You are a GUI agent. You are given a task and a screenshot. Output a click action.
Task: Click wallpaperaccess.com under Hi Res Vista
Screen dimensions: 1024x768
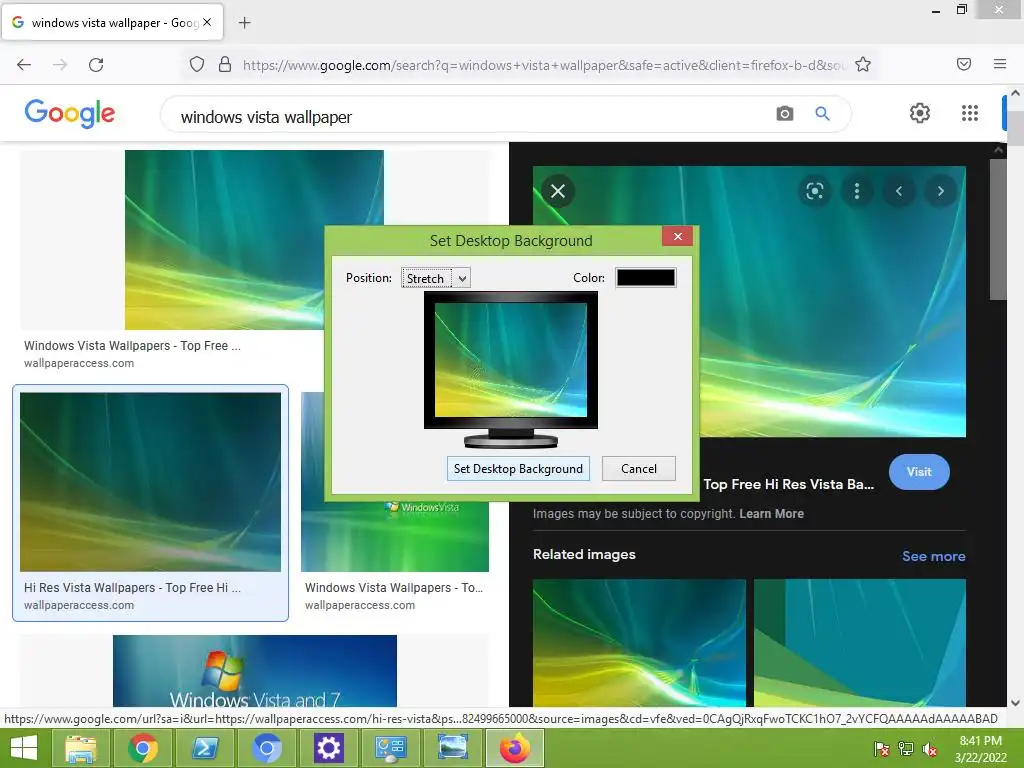79,605
